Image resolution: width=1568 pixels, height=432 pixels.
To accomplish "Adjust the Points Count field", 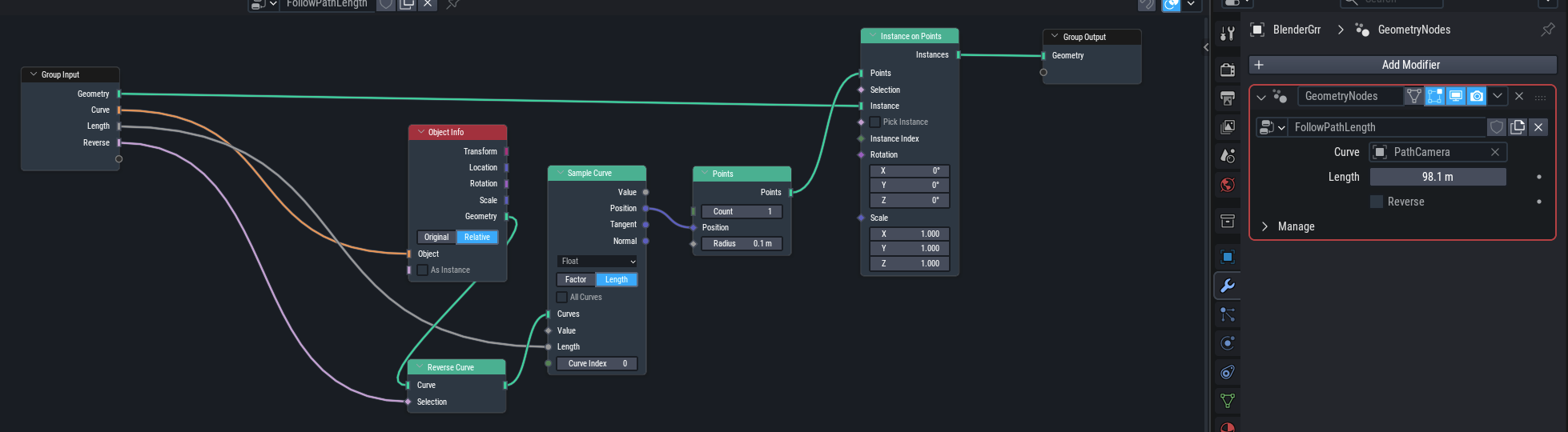I will tap(742, 212).
